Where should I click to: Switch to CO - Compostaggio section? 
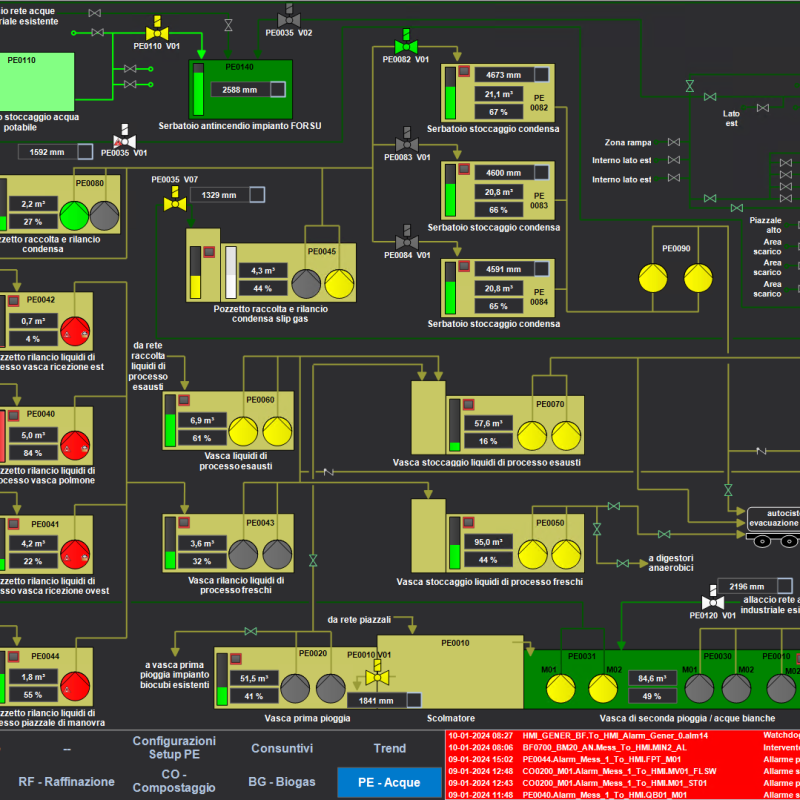(x=174, y=781)
